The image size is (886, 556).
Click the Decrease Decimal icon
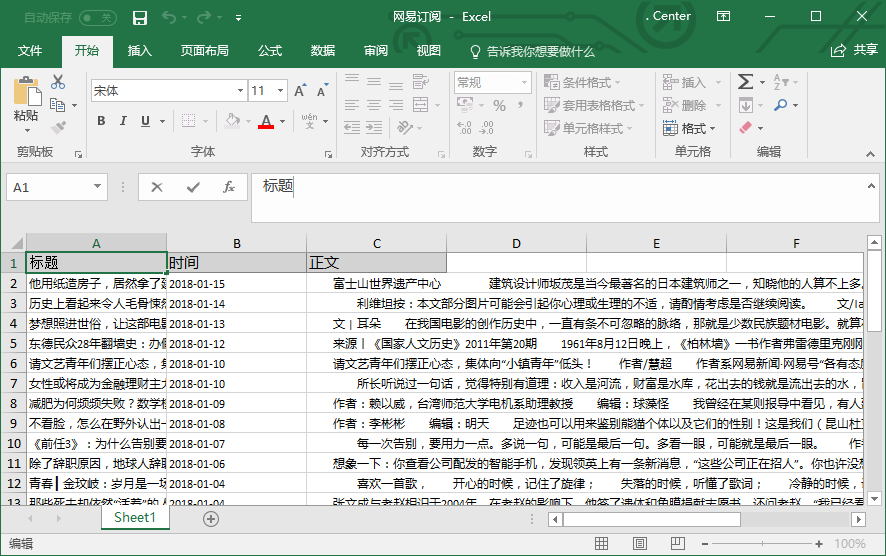pyautogui.click(x=487, y=128)
